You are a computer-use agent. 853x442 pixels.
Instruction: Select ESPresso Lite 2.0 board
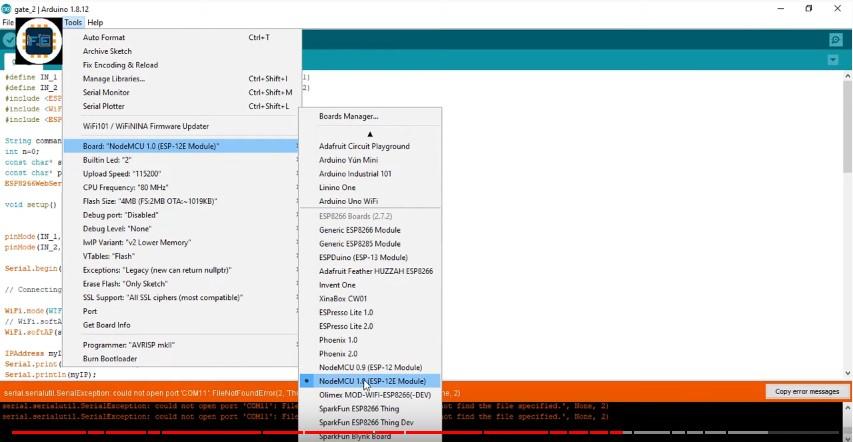(370, 327)
